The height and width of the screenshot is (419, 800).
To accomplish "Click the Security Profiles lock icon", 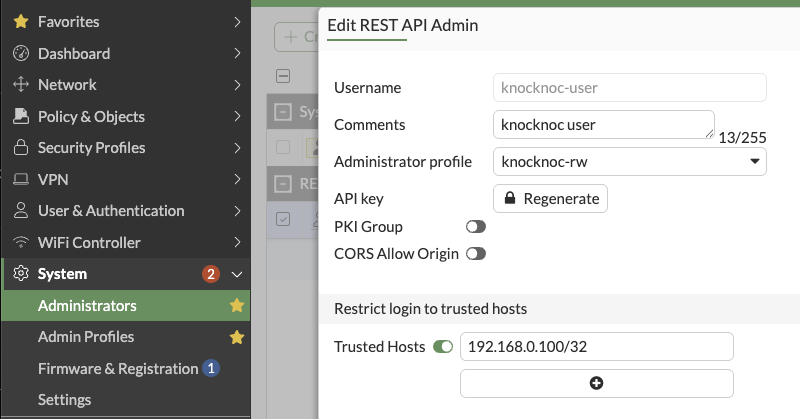I will [20, 148].
